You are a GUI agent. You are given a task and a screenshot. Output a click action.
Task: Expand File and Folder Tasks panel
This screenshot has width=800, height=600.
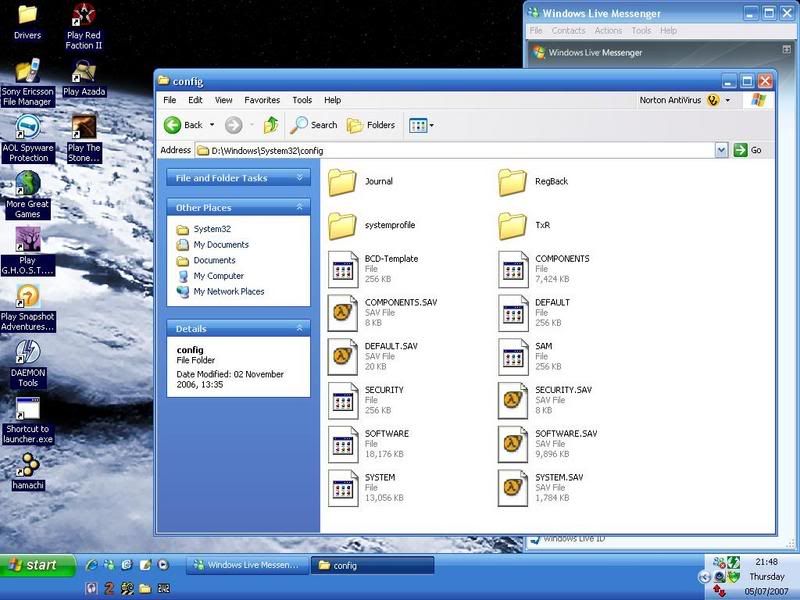click(299, 178)
